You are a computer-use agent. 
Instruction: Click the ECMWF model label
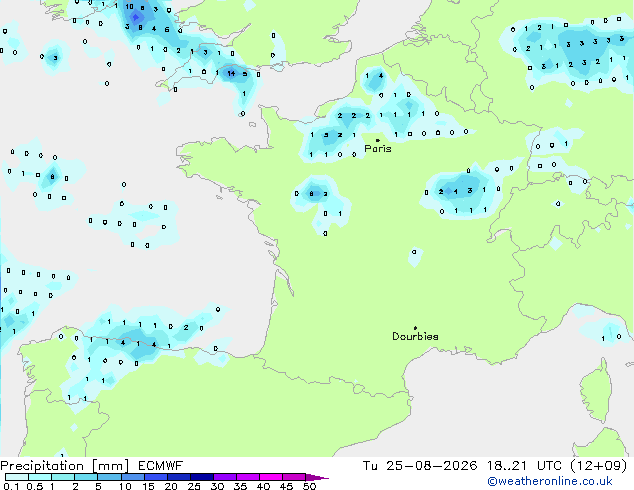[161, 466]
